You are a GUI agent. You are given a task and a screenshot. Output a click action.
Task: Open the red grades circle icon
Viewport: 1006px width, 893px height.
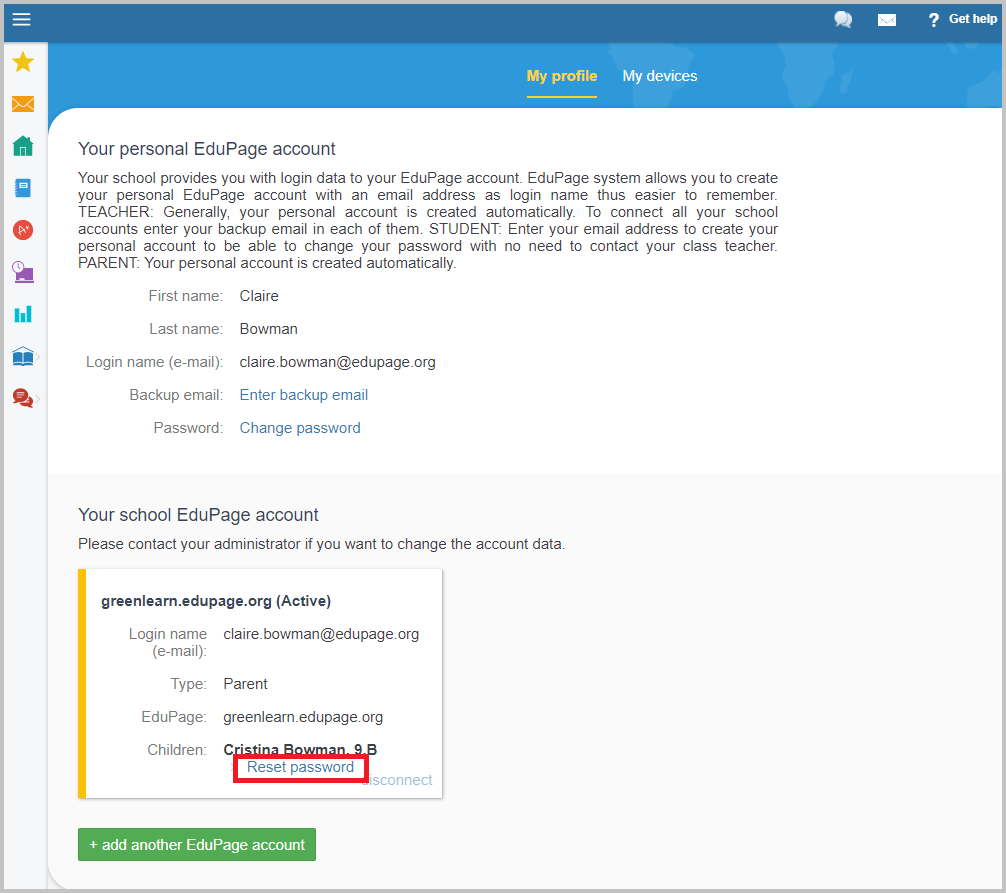[x=23, y=230]
